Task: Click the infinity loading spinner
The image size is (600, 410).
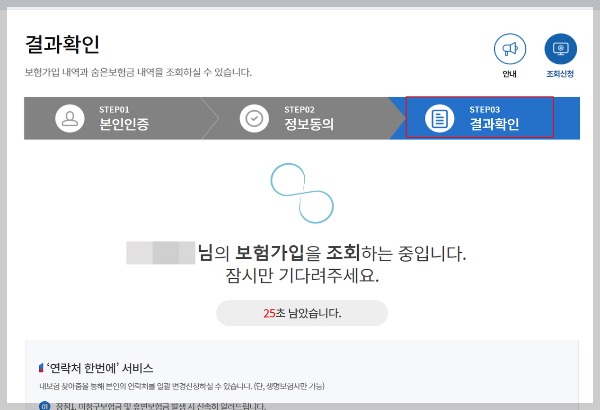Action: (x=302, y=193)
